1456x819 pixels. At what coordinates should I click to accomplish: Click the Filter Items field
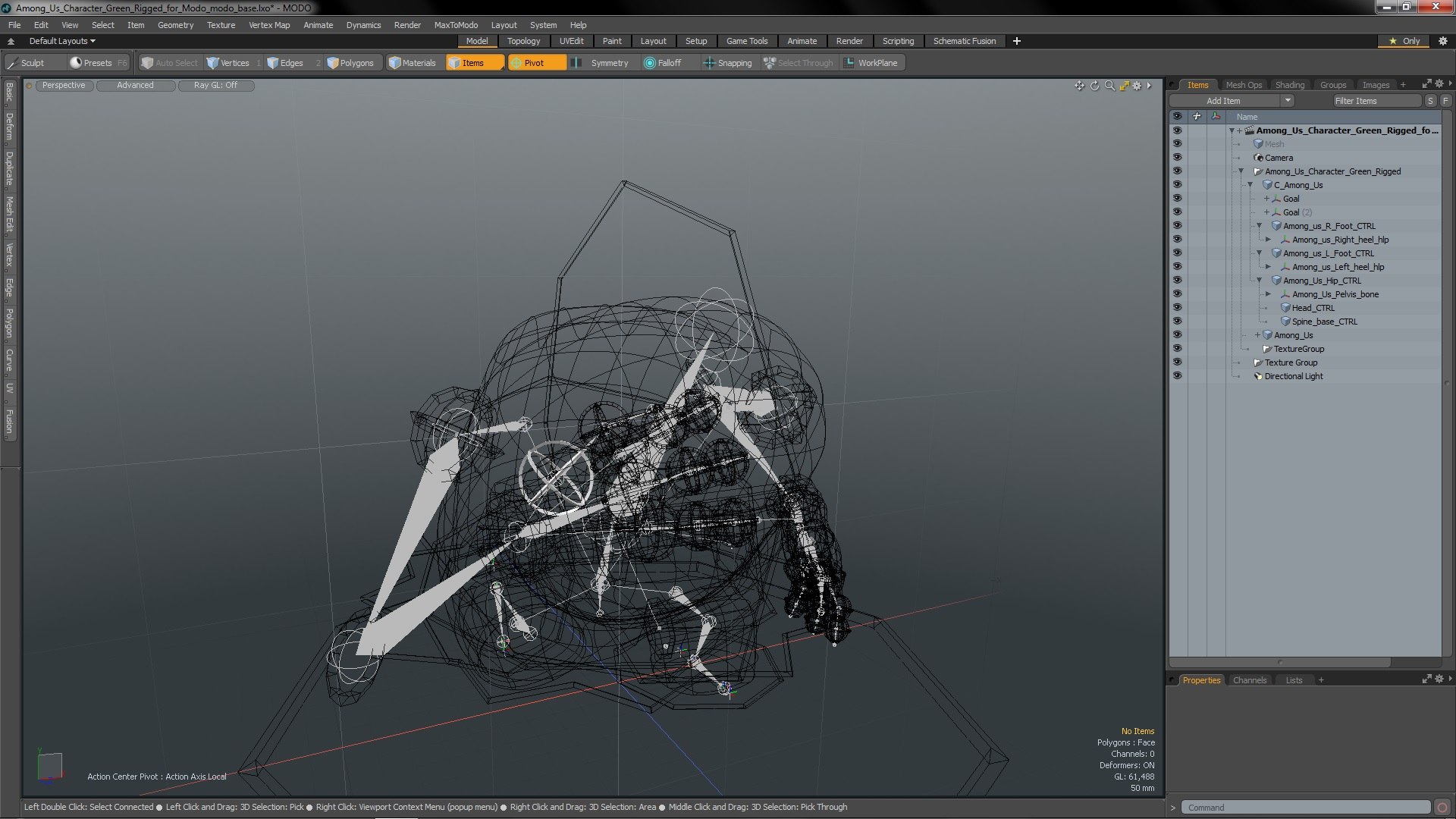point(1376,101)
